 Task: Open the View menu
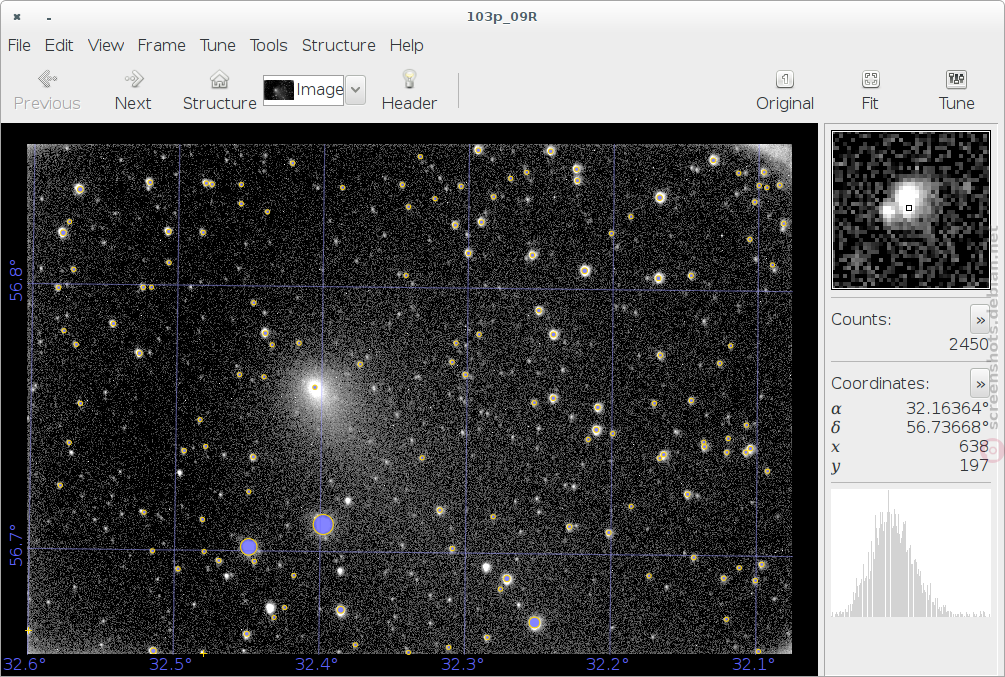(x=106, y=46)
